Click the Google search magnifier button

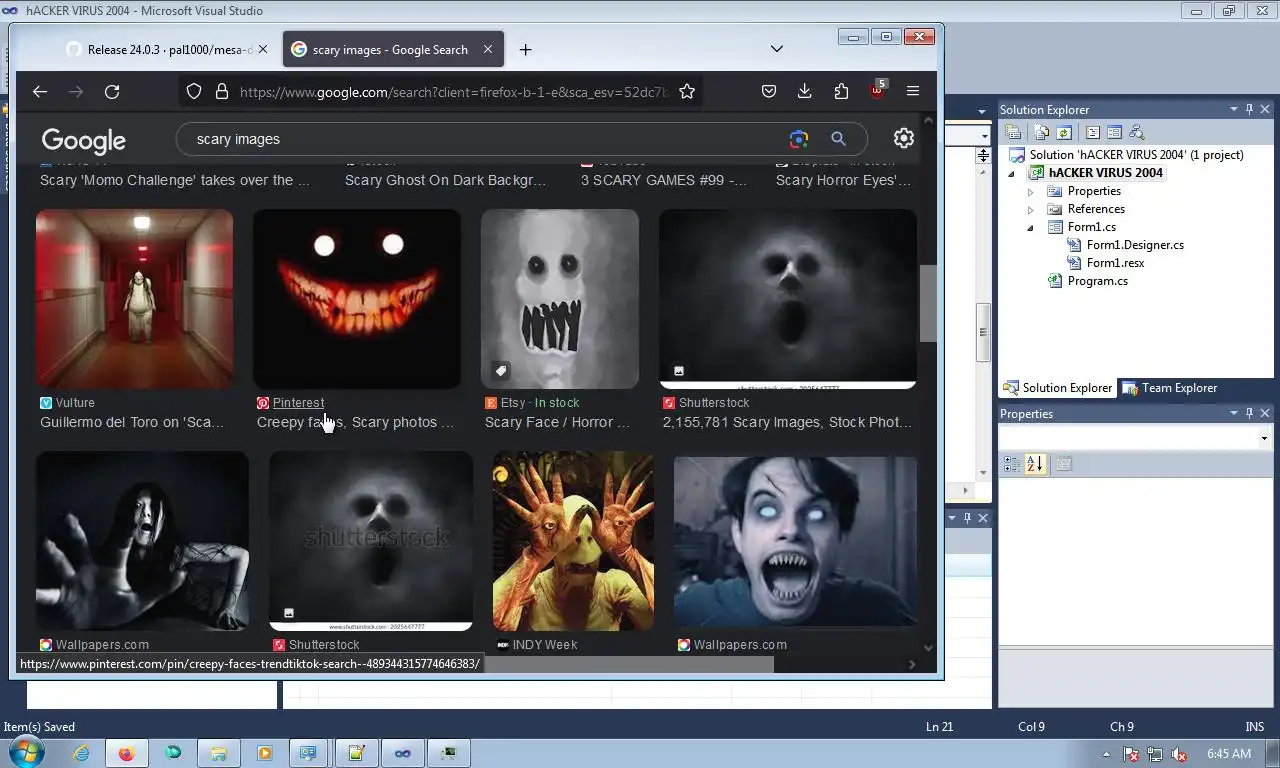coord(838,139)
